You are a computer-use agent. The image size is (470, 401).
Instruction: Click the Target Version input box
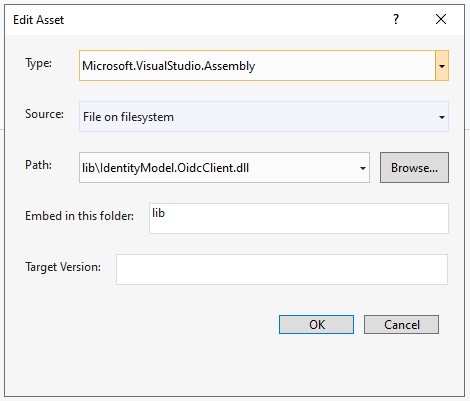point(282,269)
